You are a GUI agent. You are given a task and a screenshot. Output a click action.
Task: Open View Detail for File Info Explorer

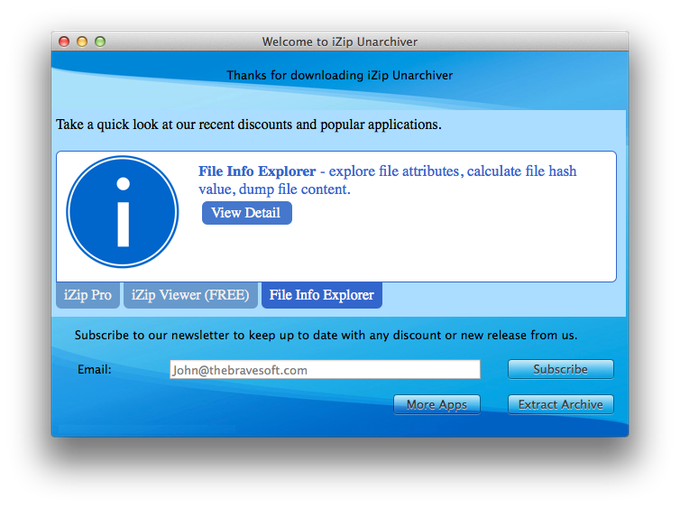[x=246, y=213]
